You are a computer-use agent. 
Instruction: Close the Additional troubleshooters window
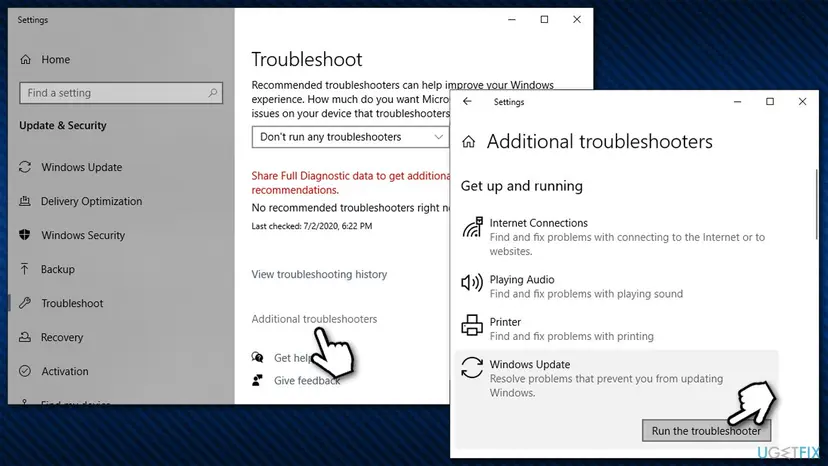pyautogui.click(x=802, y=101)
